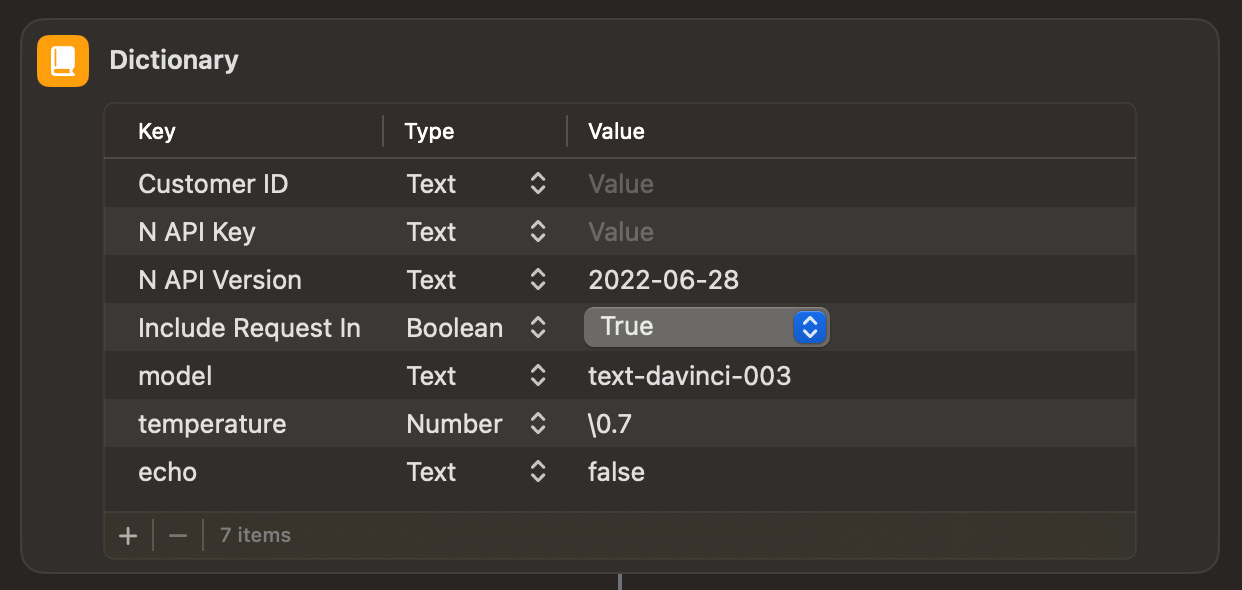Click Text type in Customer ID row
The image size is (1242, 590).
point(431,184)
